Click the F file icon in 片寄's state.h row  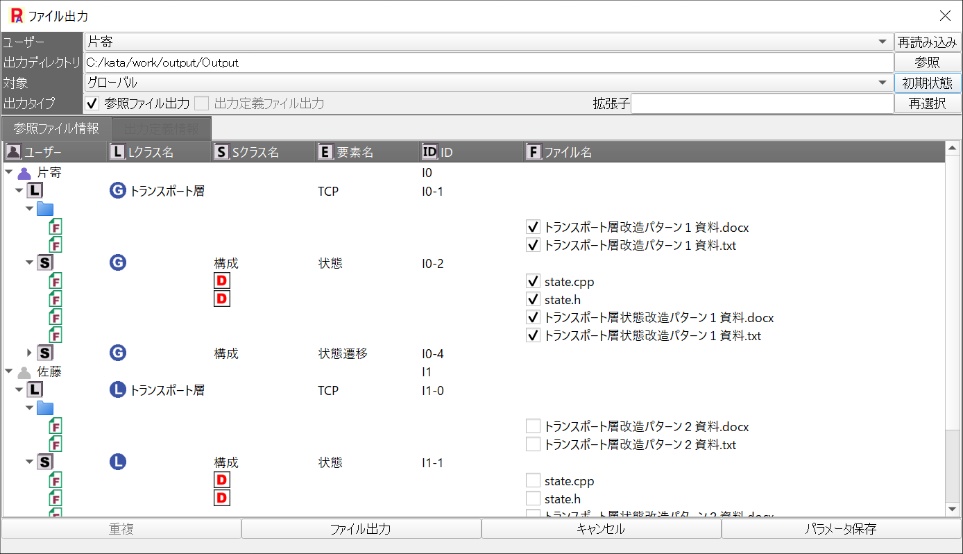pyautogui.click(x=56, y=299)
